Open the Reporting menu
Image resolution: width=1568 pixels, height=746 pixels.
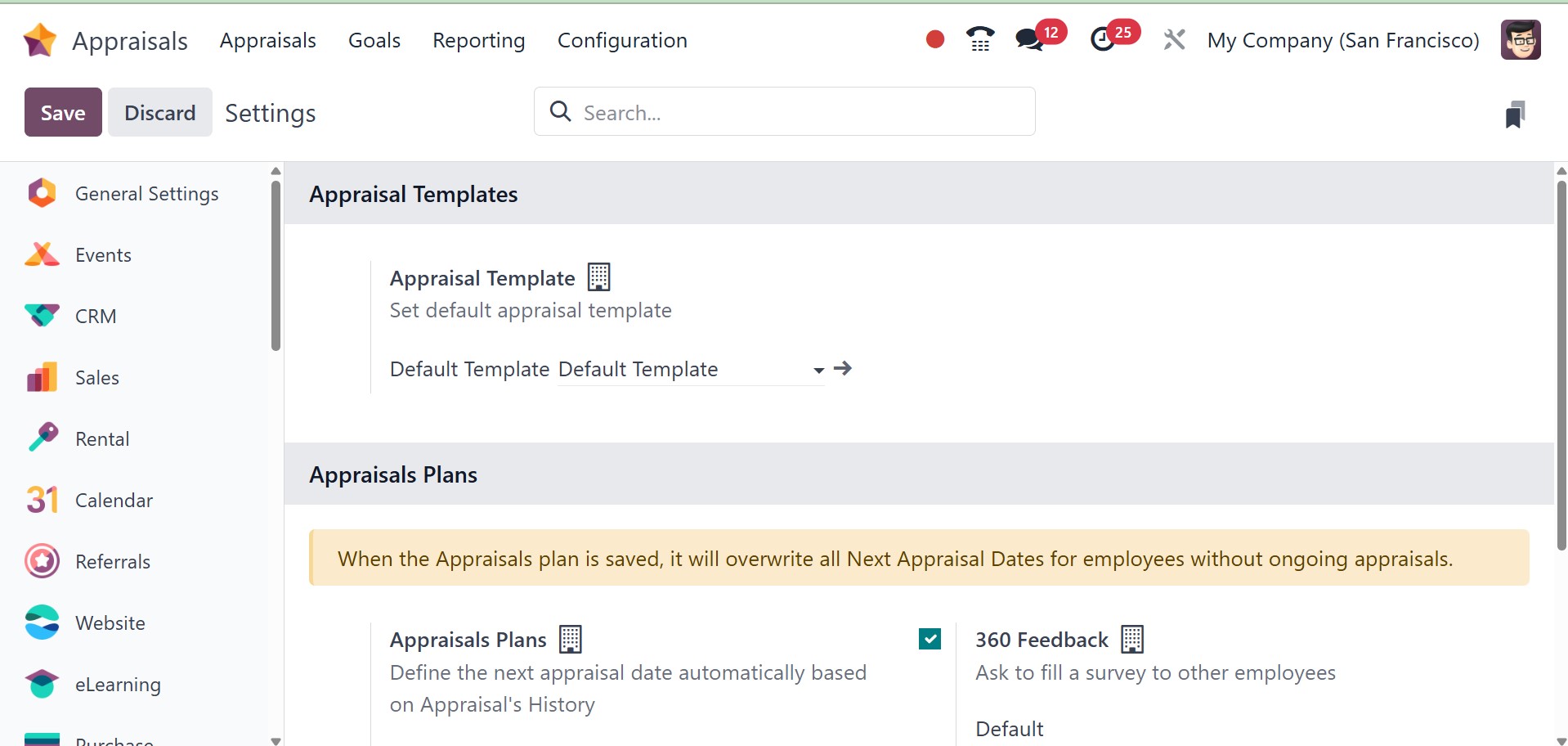478,40
